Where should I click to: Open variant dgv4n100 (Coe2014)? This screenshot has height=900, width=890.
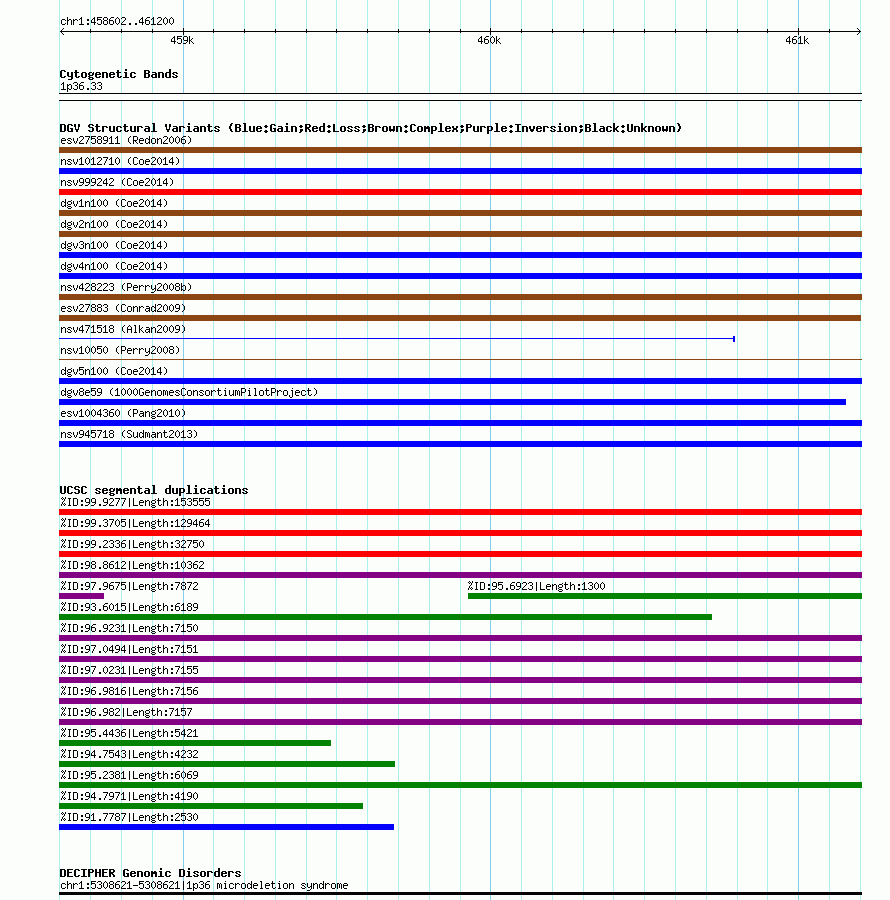[114, 266]
